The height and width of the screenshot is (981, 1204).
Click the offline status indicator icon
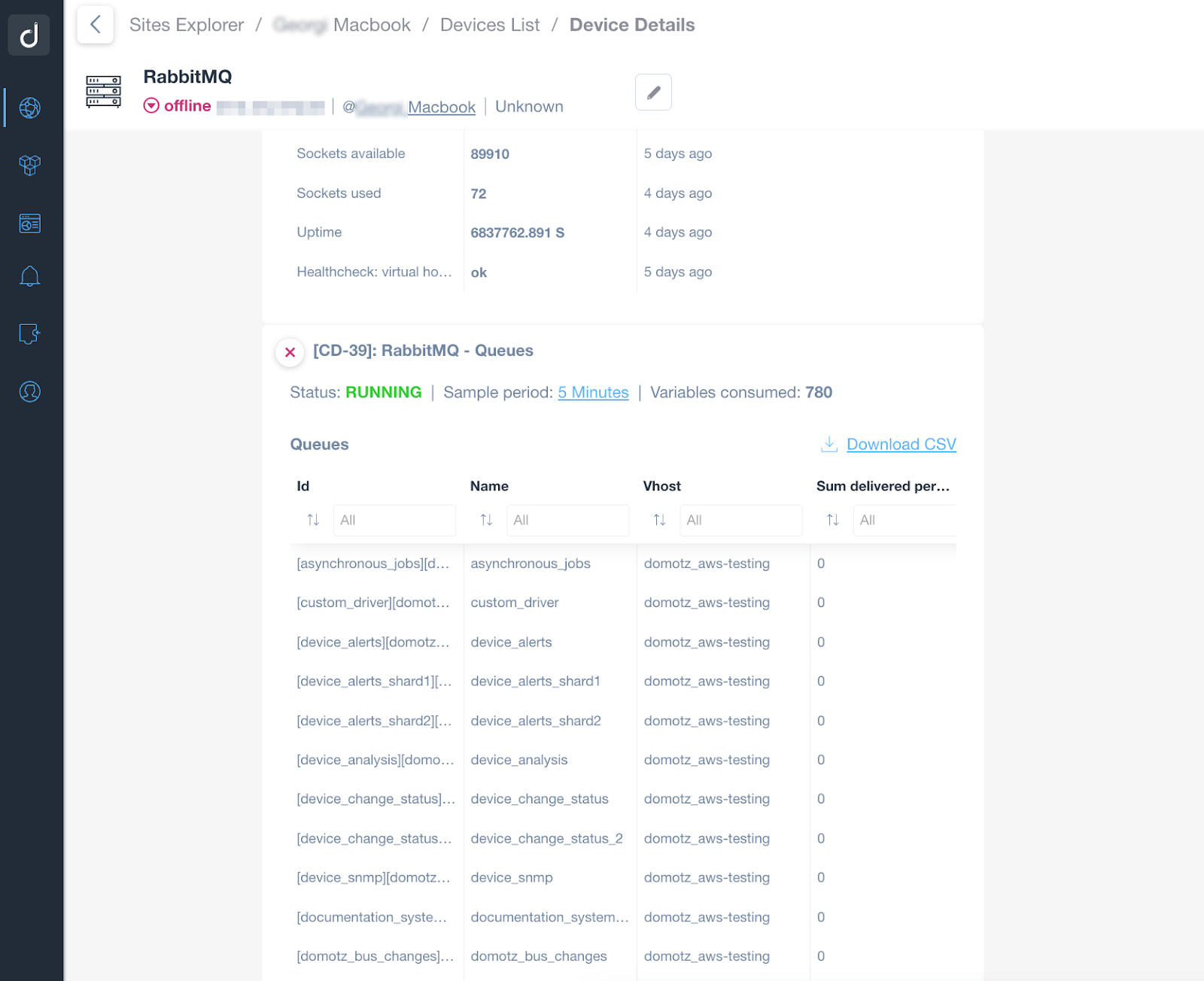tap(151, 105)
